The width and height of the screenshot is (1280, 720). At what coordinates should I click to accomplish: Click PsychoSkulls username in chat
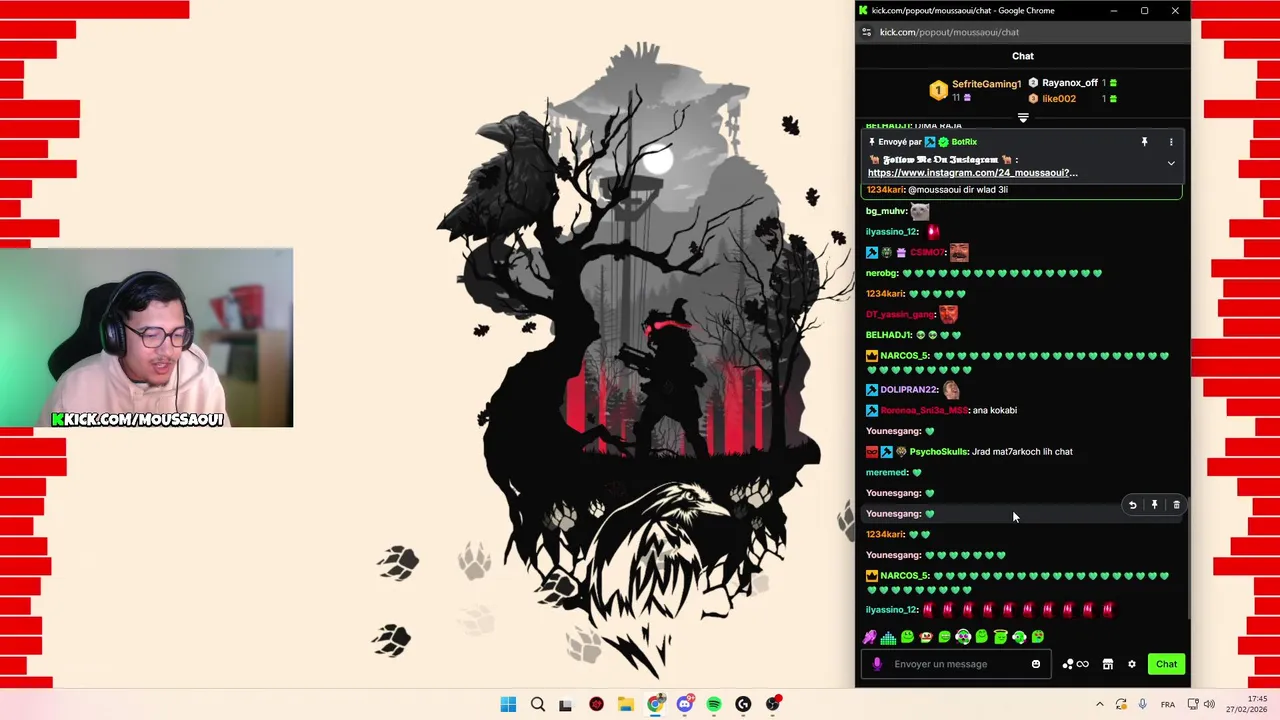(939, 452)
